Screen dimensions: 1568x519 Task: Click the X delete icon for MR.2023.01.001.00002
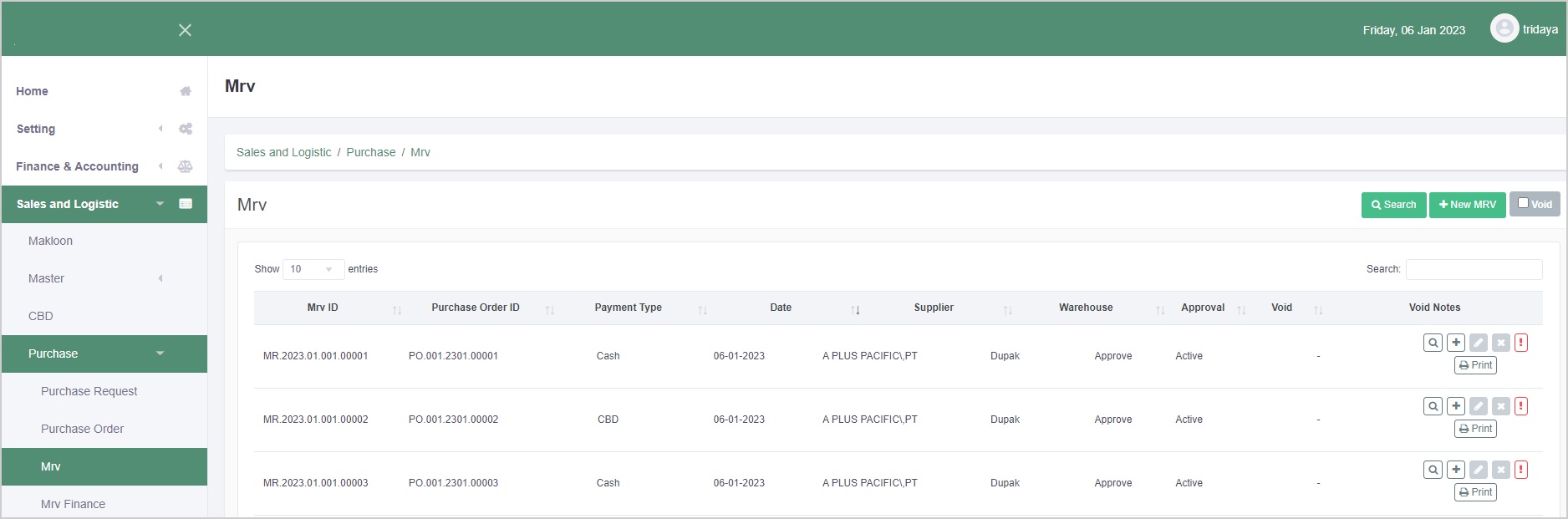(1501, 406)
